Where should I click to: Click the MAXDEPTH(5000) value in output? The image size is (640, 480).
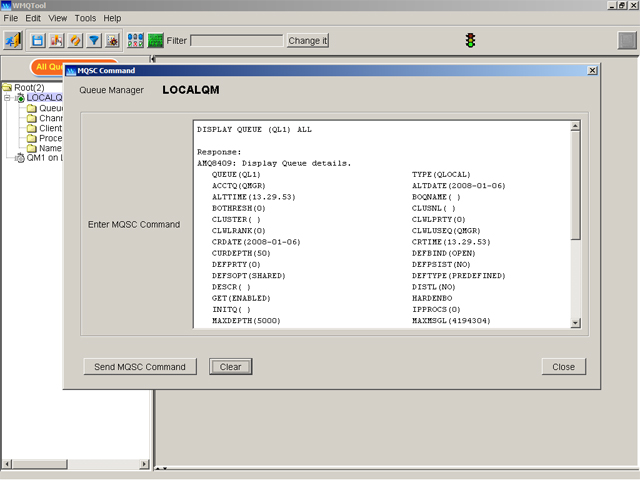tap(246, 321)
